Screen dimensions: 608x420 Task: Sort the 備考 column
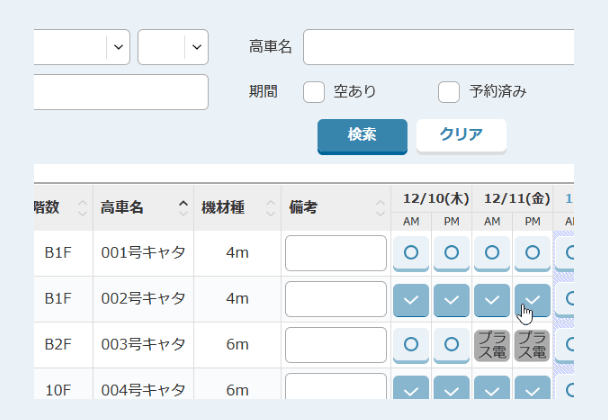[x=335, y=208]
